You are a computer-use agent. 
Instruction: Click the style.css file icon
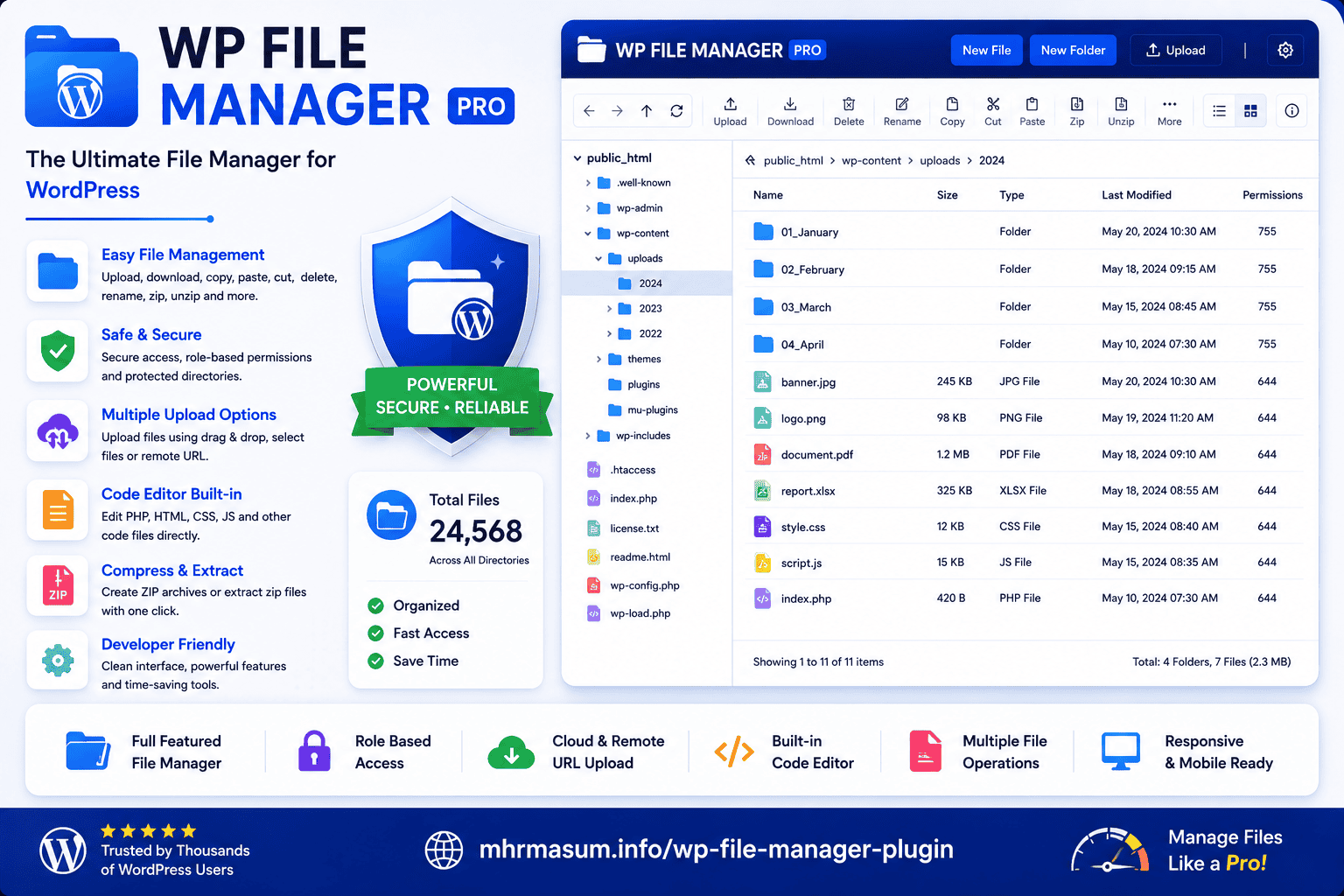coord(763,527)
